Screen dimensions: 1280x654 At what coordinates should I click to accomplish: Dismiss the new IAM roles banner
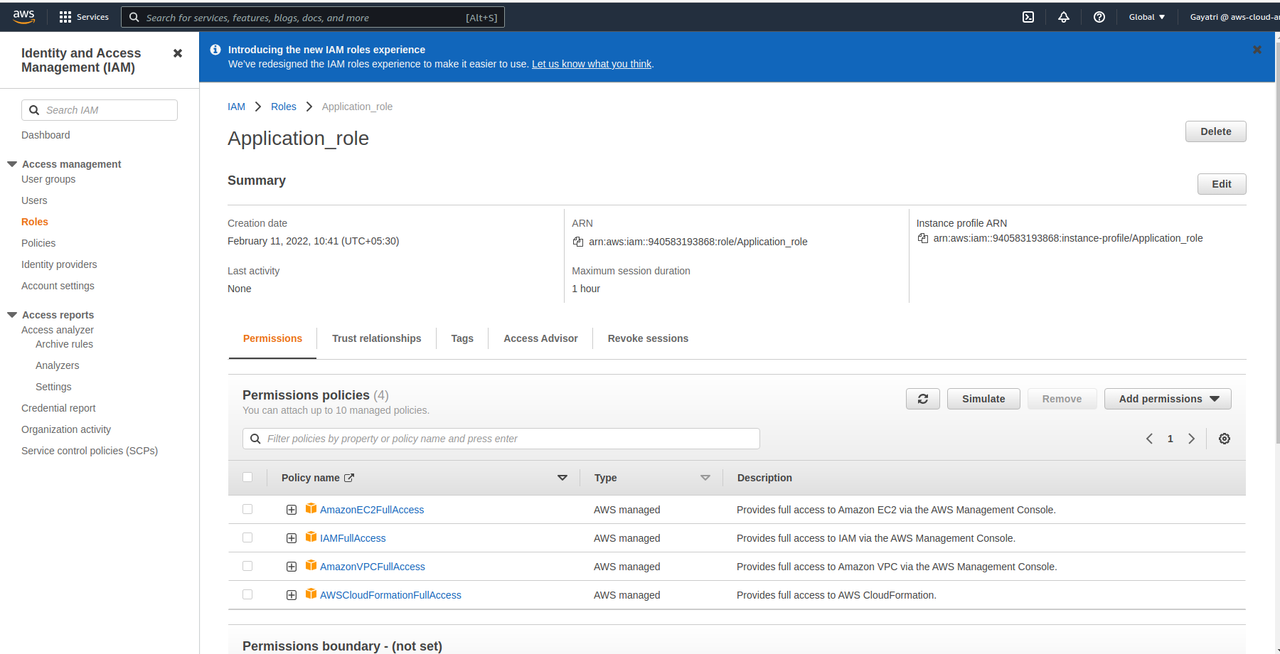pyautogui.click(x=1257, y=49)
